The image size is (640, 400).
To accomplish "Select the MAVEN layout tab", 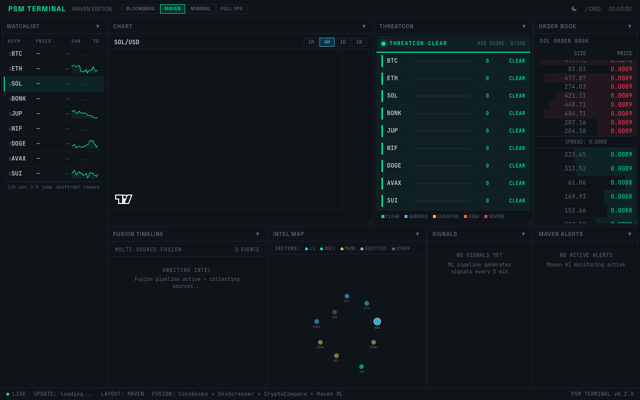I will point(172,9).
